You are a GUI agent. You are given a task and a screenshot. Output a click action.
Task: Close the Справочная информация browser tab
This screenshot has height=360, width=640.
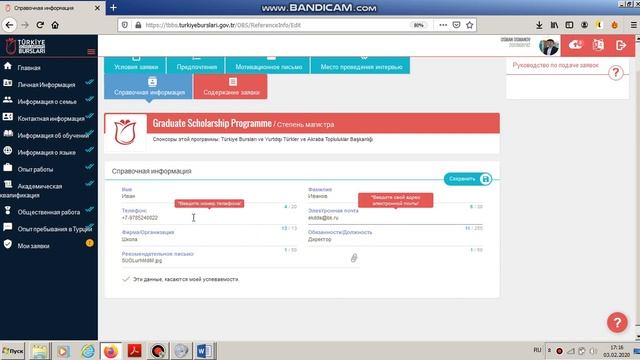pyautogui.click(x=97, y=8)
